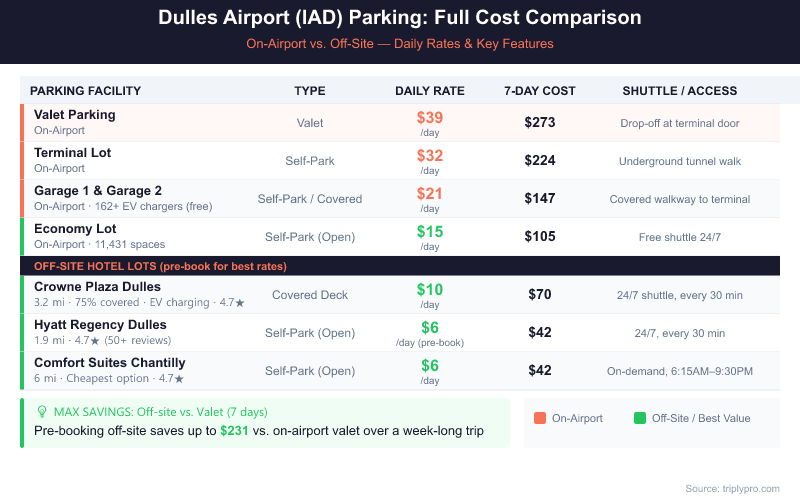800x500 pixels.
Task: Click the PARKING FACILITY column header
Action: coord(85,91)
